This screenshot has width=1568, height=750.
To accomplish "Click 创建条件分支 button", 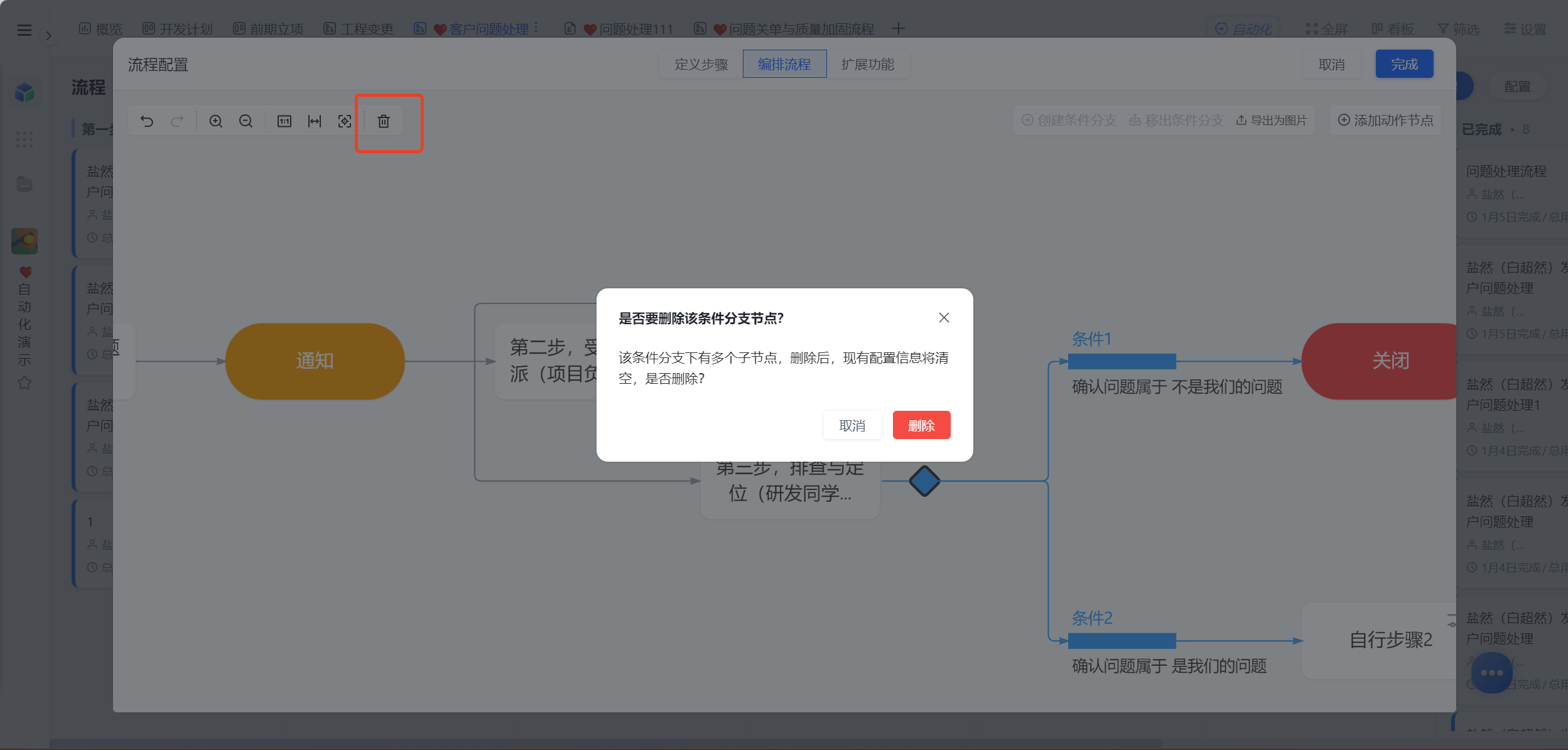I will (x=1069, y=120).
